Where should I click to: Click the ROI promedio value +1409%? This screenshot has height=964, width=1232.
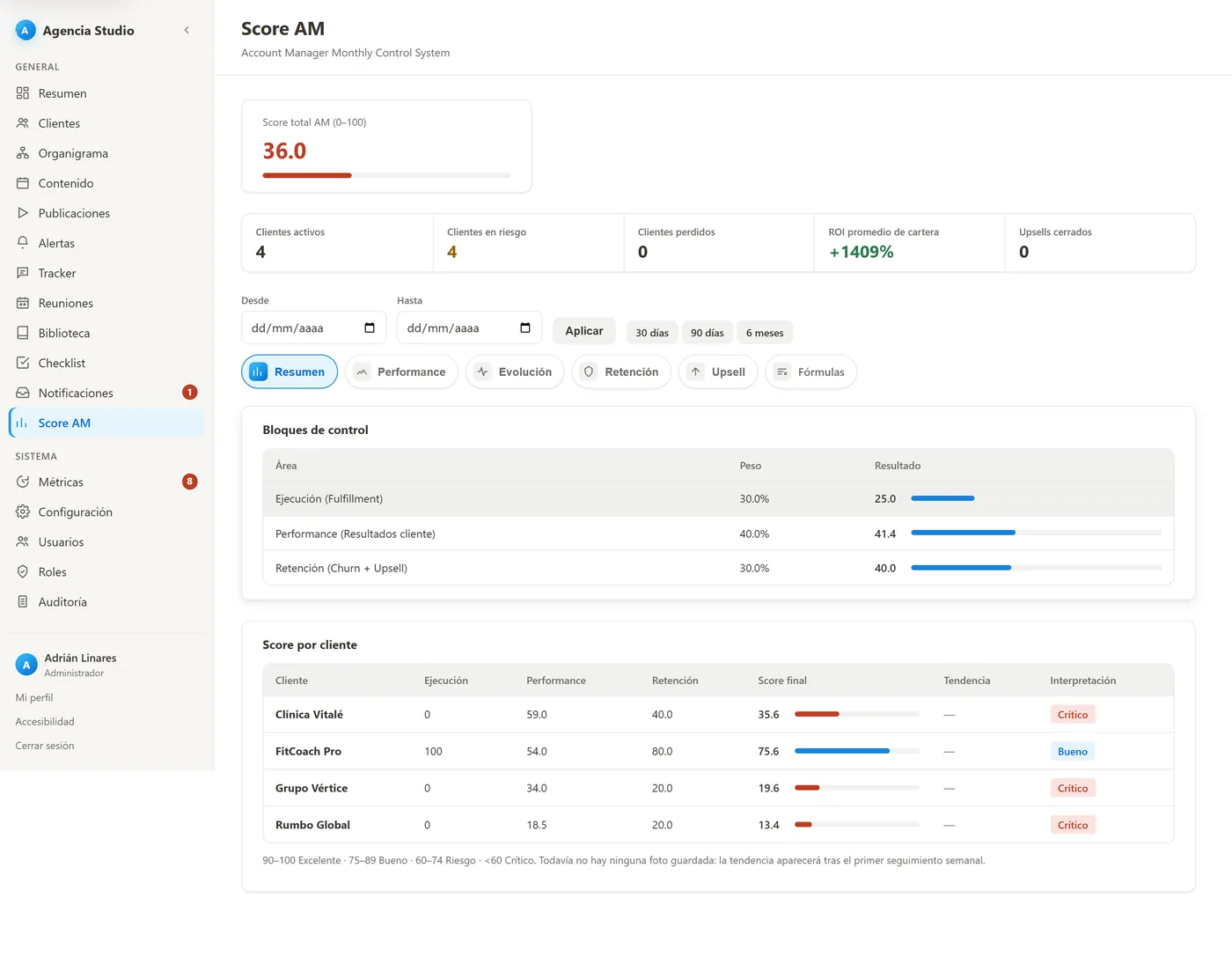(x=862, y=252)
